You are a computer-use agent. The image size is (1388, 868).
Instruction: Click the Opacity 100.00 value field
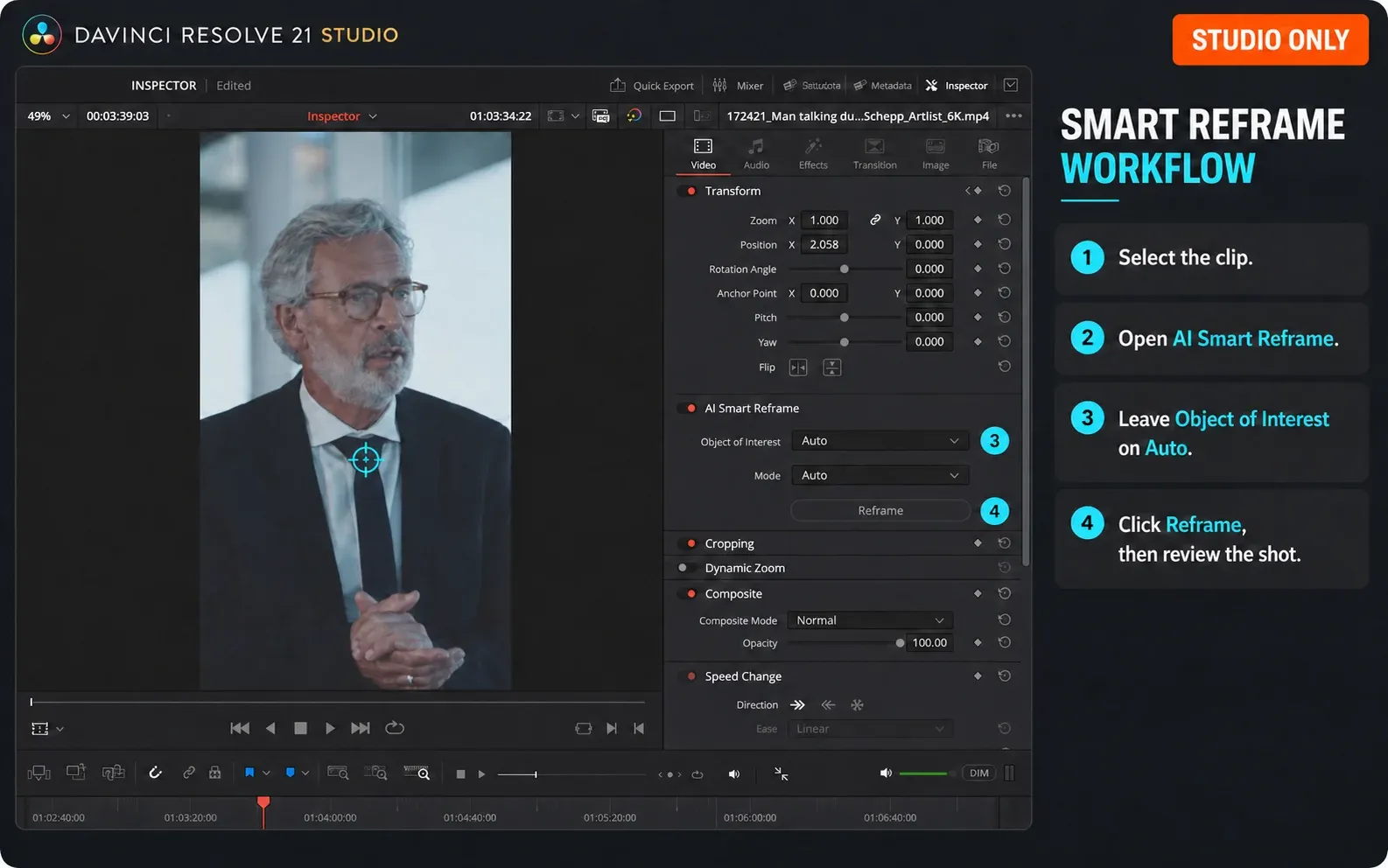tap(929, 642)
